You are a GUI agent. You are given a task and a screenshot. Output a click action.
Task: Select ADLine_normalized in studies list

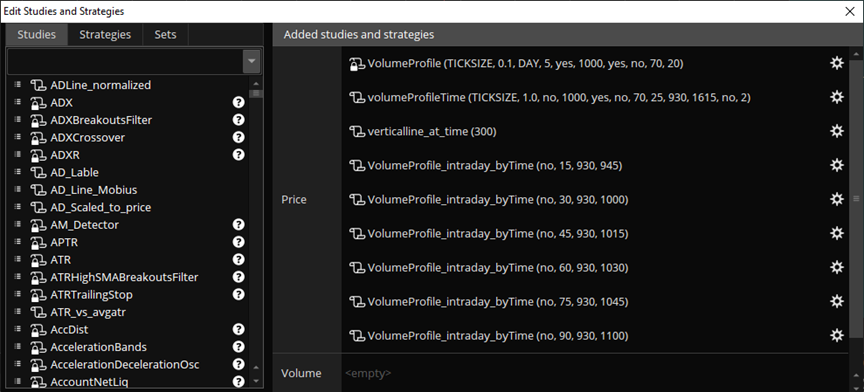click(x=100, y=85)
